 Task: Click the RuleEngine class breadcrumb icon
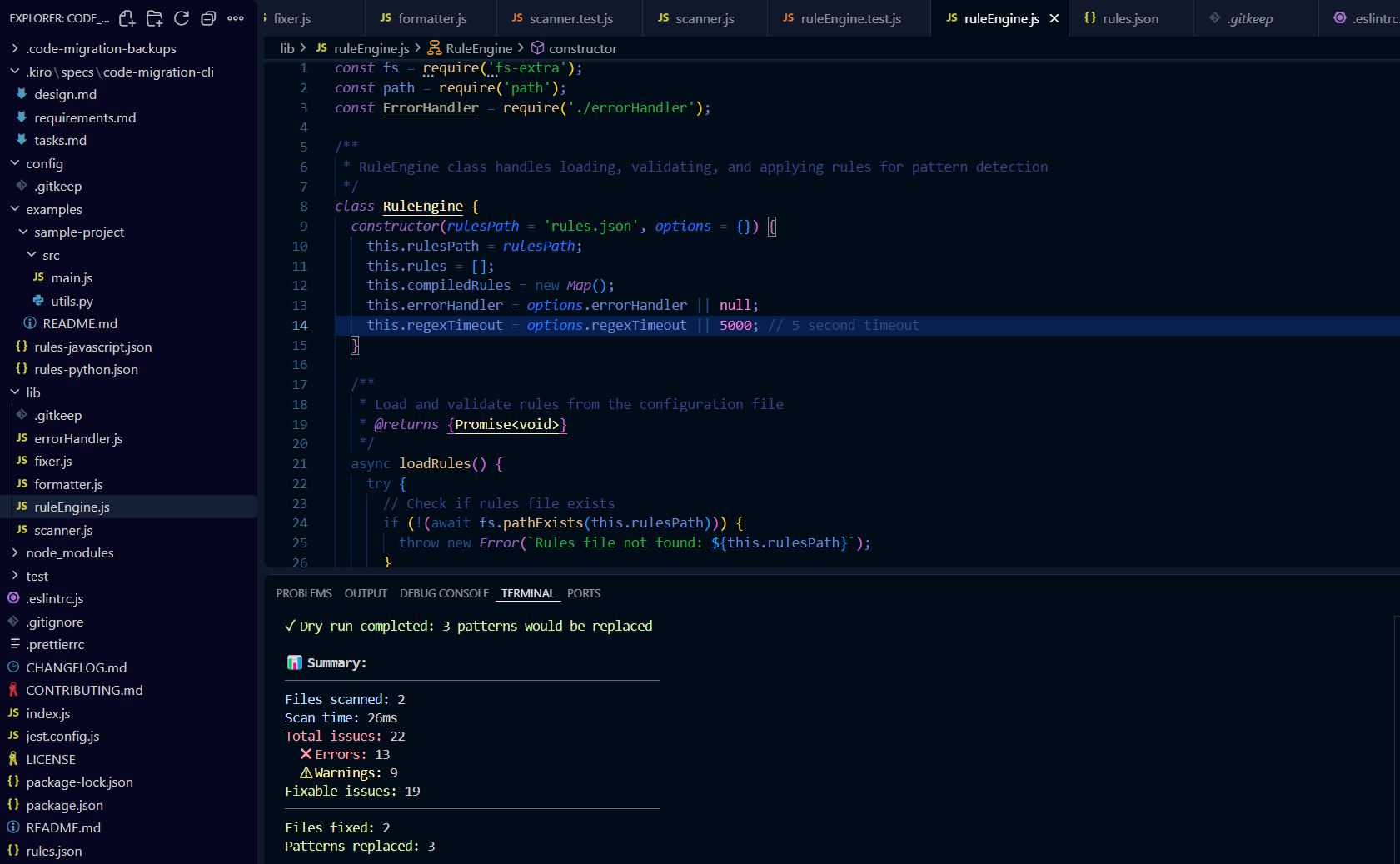pos(434,48)
